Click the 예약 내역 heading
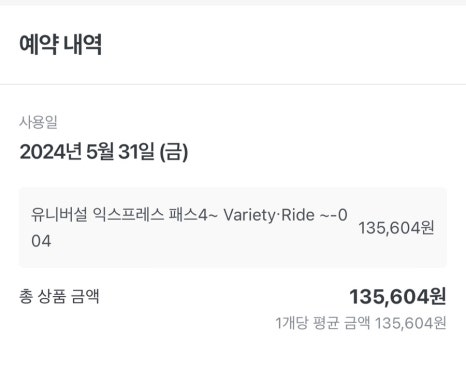The height and width of the screenshot is (368, 466). (61, 44)
